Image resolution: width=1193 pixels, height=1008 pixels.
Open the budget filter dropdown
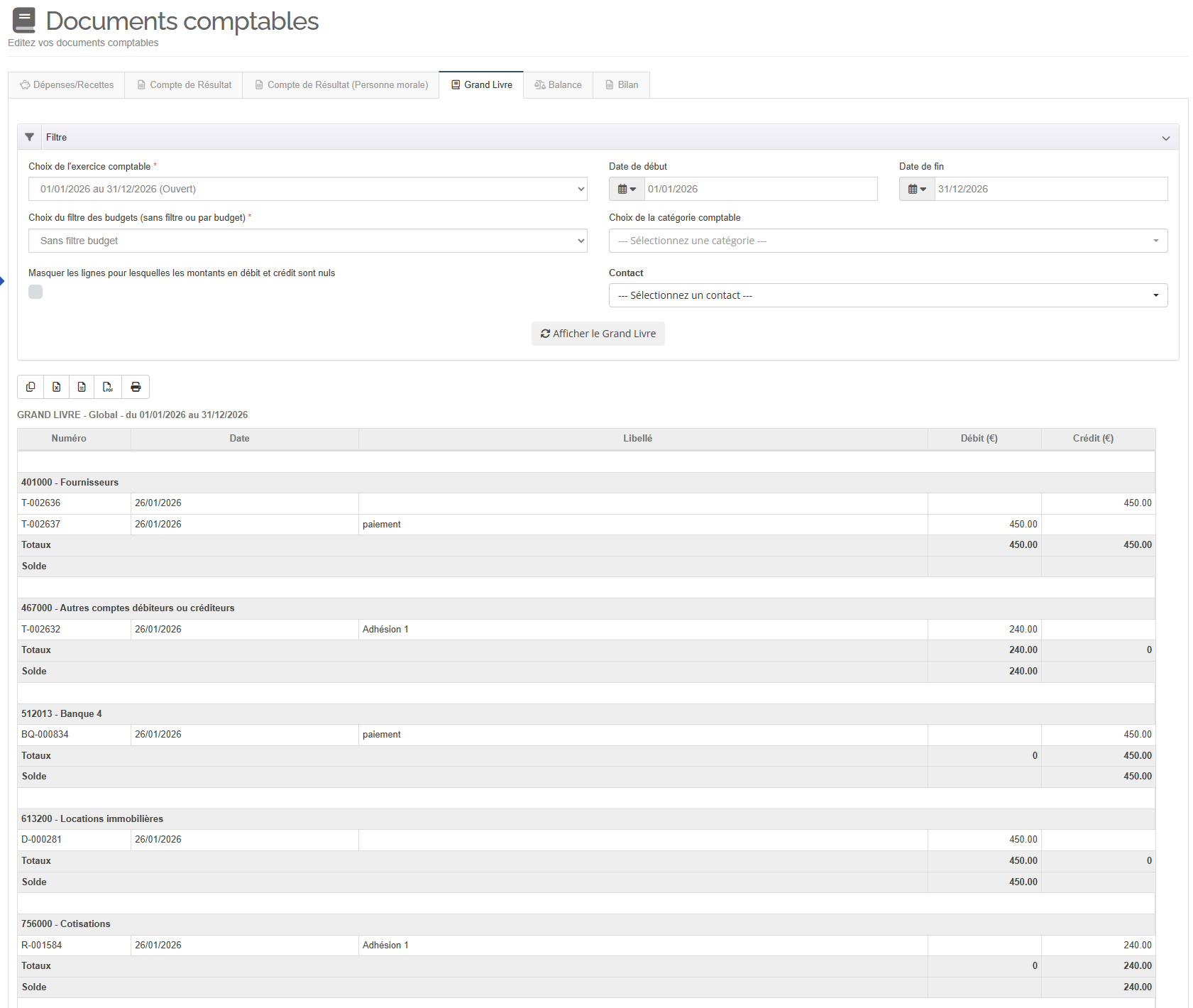point(307,241)
